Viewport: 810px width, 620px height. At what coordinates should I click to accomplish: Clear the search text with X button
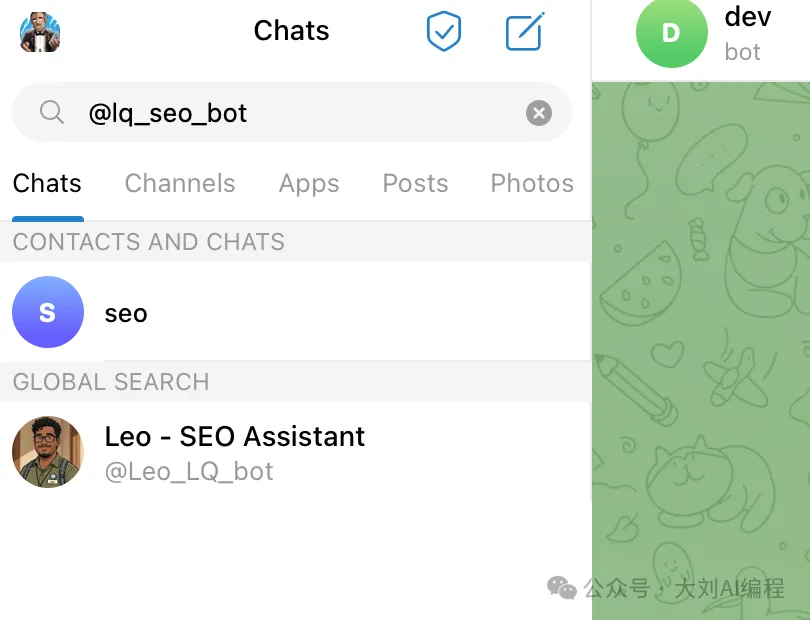point(539,113)
